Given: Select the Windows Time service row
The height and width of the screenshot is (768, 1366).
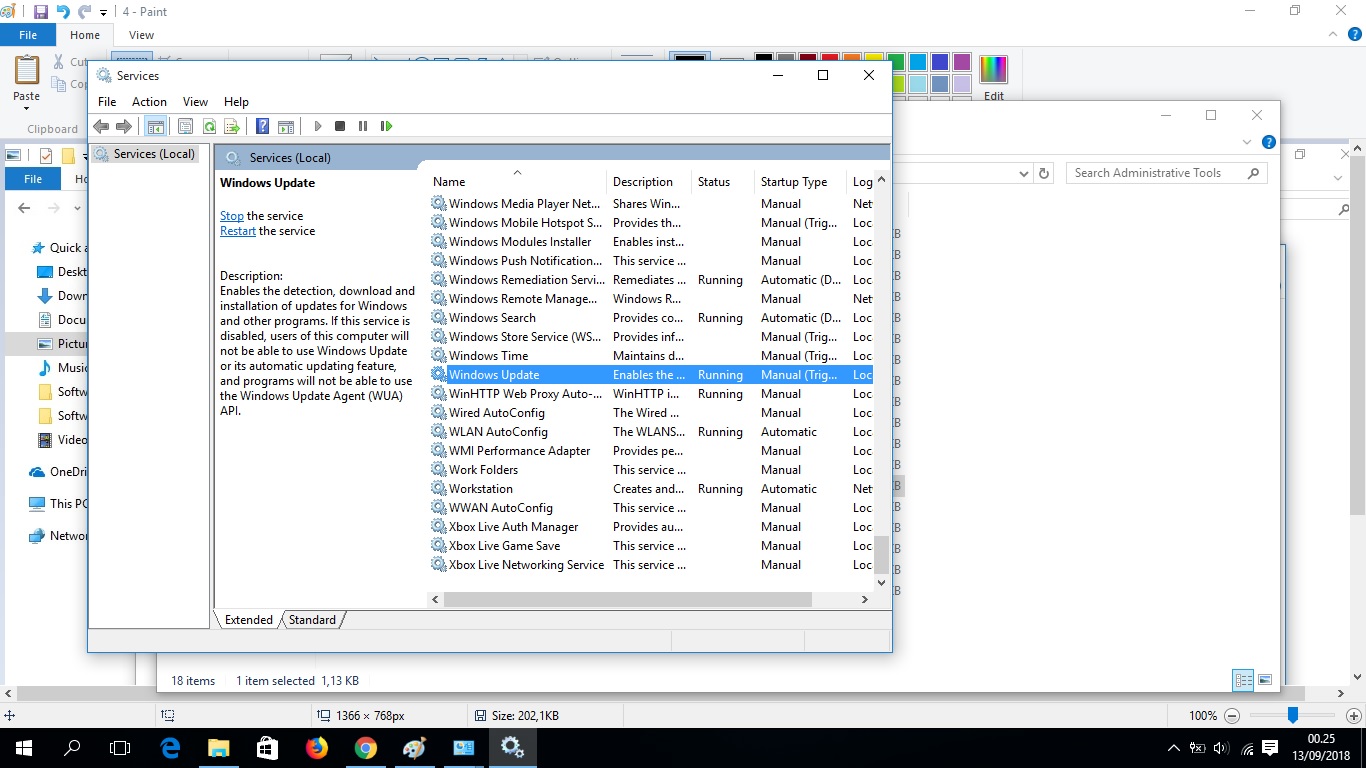Looking at the screenshot, I should click(x=651, y=356).
